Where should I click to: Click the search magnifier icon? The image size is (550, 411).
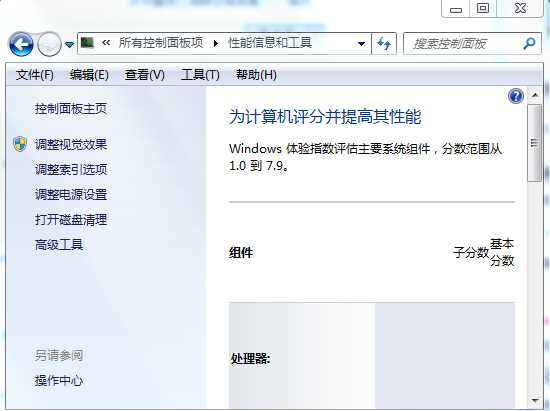click(529, 43)
